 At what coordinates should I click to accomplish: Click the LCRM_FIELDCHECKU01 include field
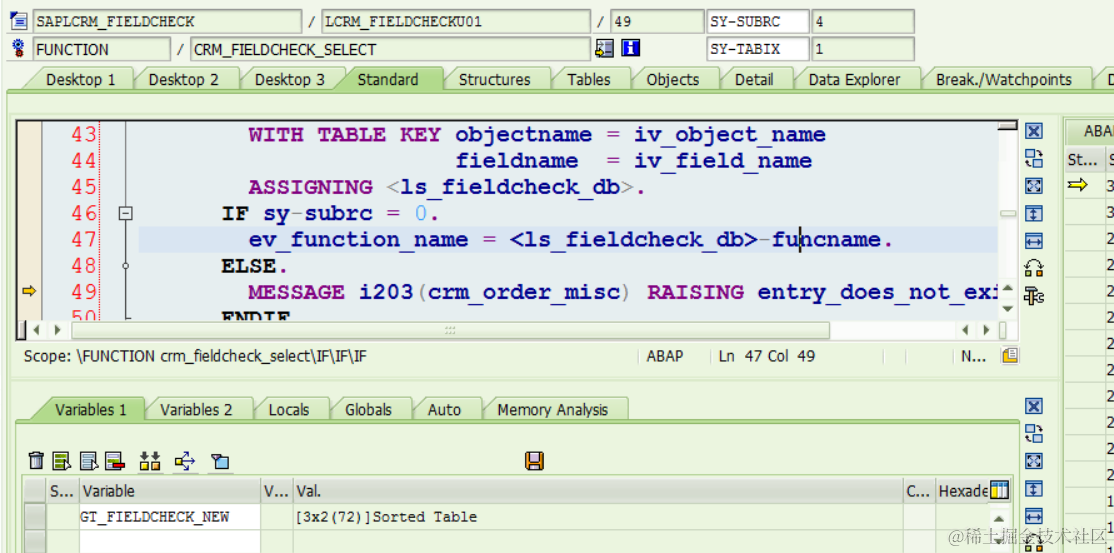(456, 21)
